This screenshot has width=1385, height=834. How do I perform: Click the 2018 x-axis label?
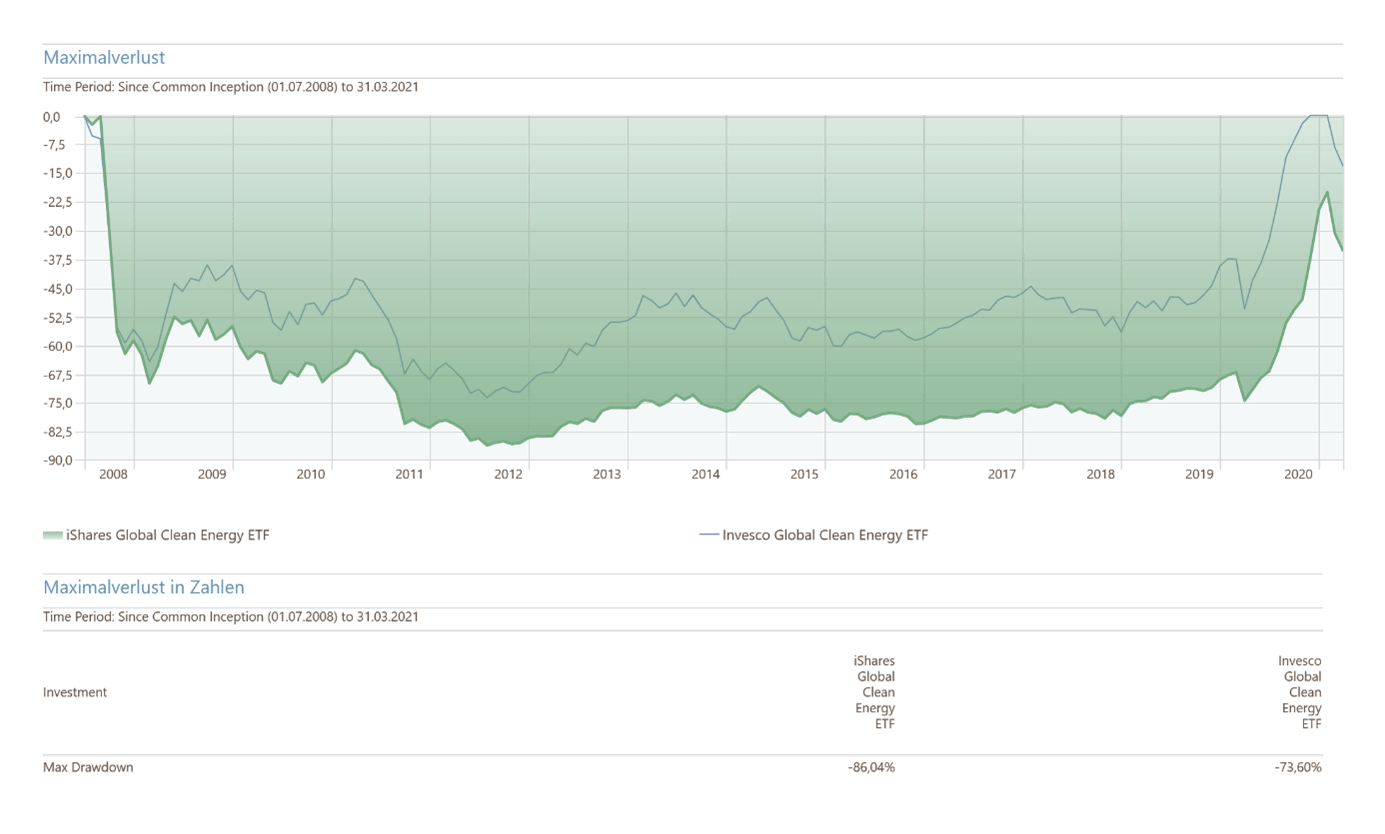tap(1101, 475)
